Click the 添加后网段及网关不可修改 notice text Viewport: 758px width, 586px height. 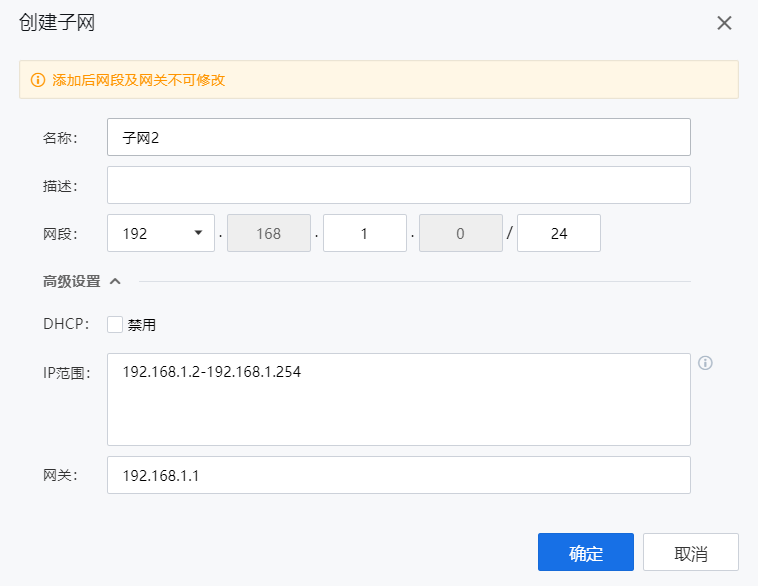(x=139, y=80)
